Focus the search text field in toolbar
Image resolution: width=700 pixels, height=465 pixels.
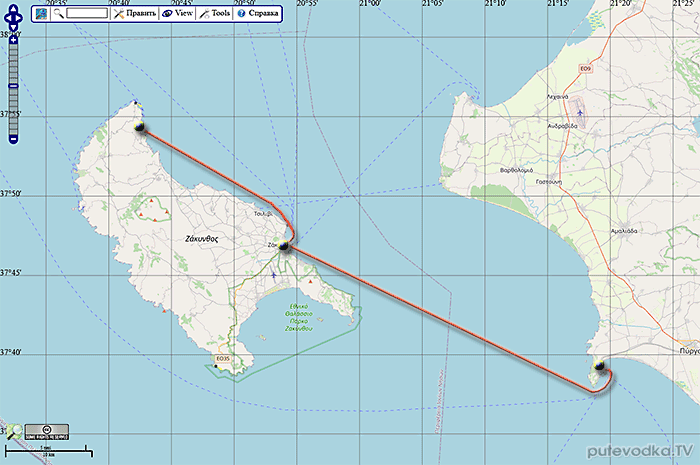(87, 13)
